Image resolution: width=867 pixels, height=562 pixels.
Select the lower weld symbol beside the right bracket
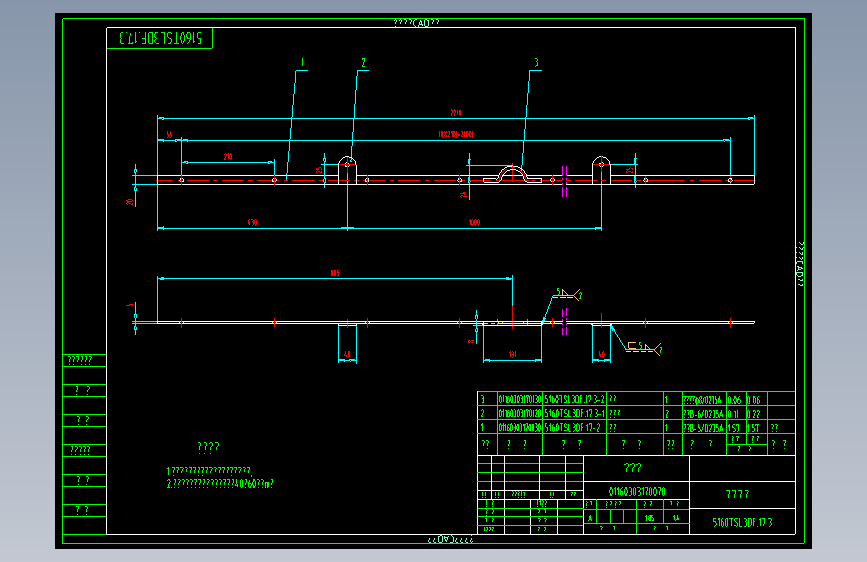pos(644,348)
